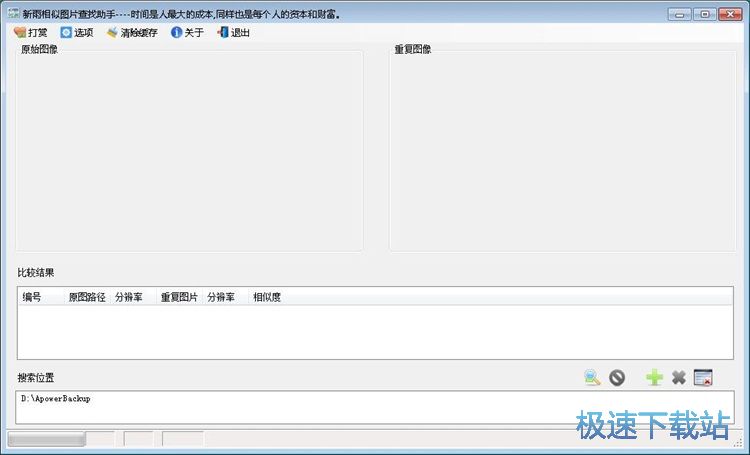The width and height of the screenshot is (750, 455).
Task: Maximize the window
Action: [x=705, y=14]
